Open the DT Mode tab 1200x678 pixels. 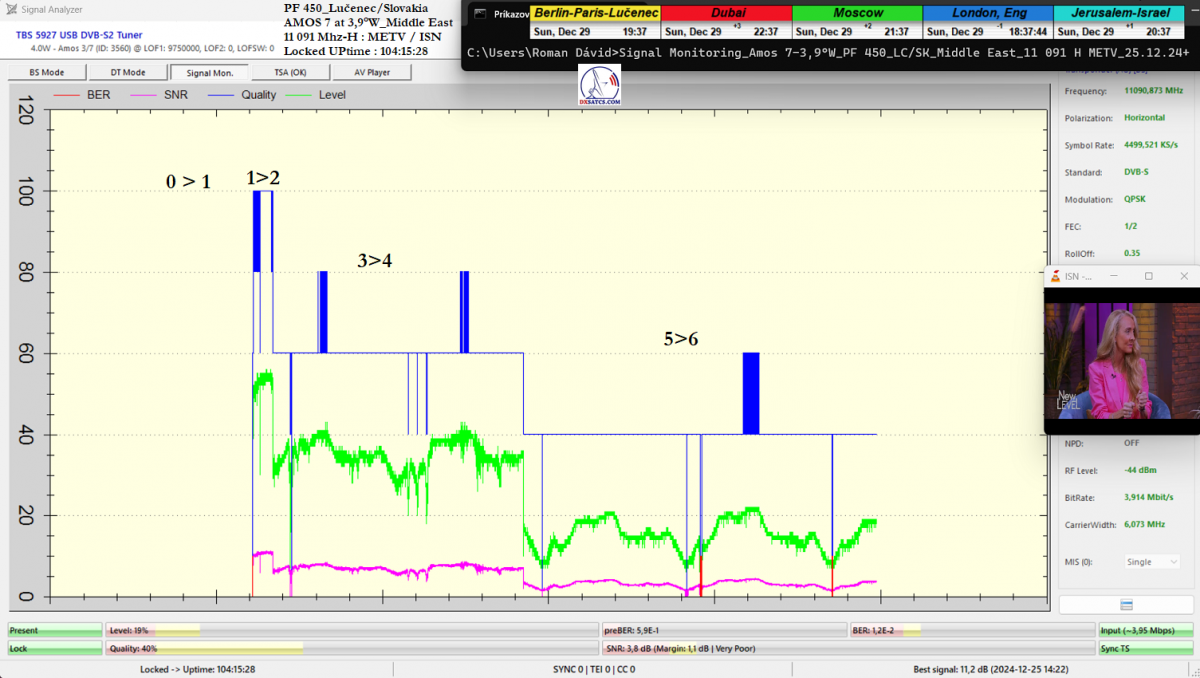click(x=127, y=72)
